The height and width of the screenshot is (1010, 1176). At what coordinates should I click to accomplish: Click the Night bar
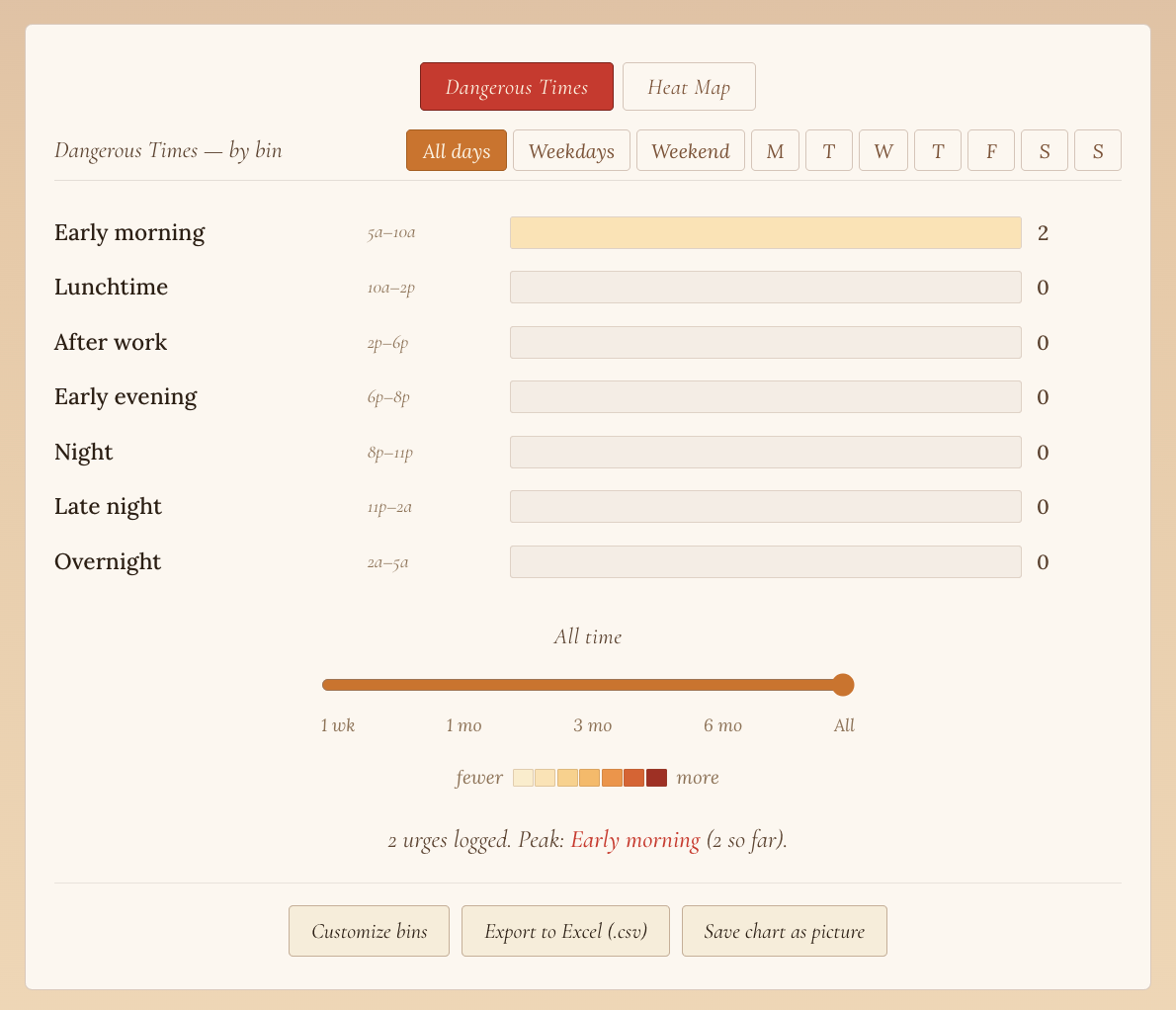pos(765,453)
